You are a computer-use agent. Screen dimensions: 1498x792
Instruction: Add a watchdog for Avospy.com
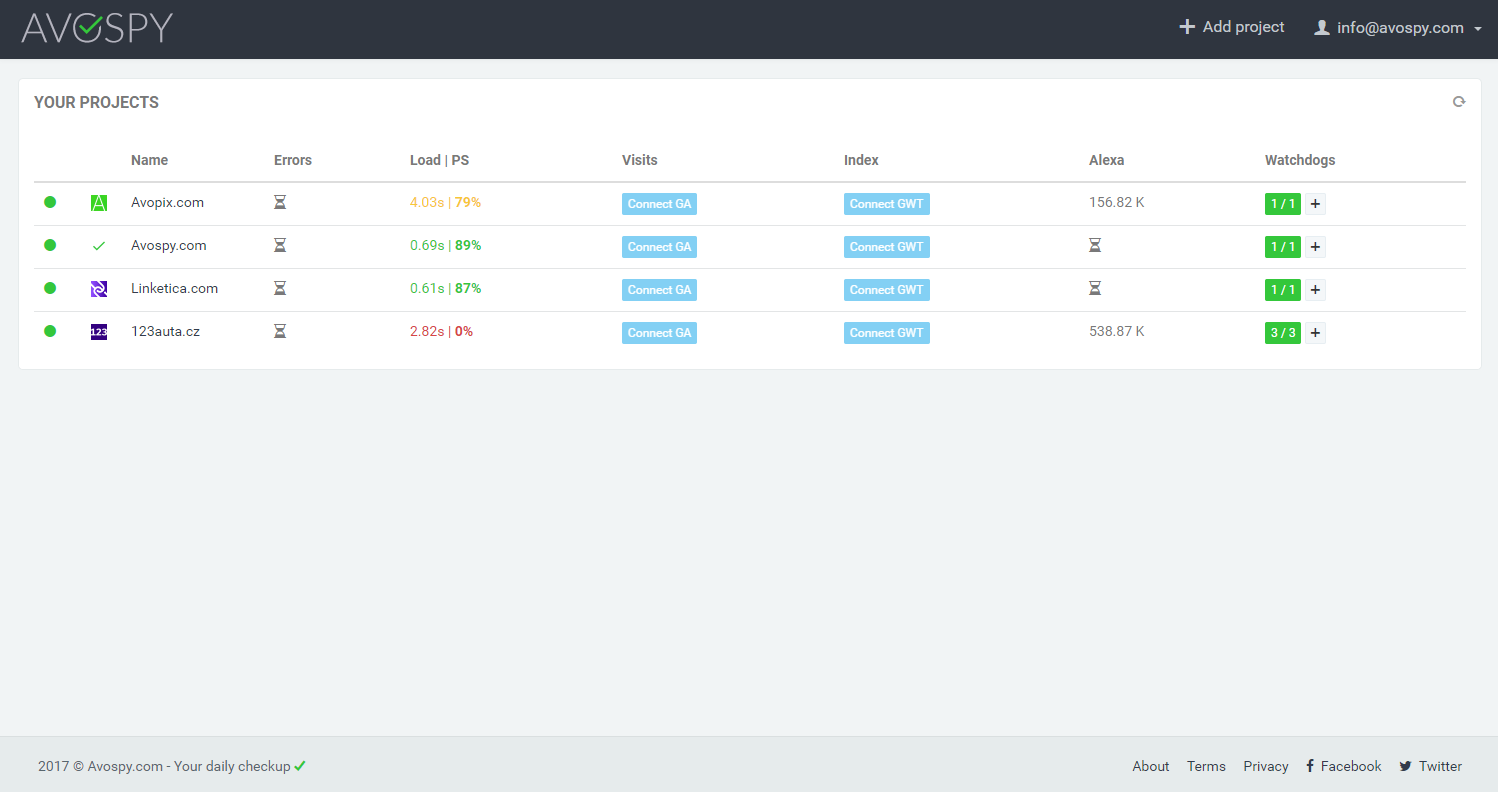click(x=1315, y=247)
